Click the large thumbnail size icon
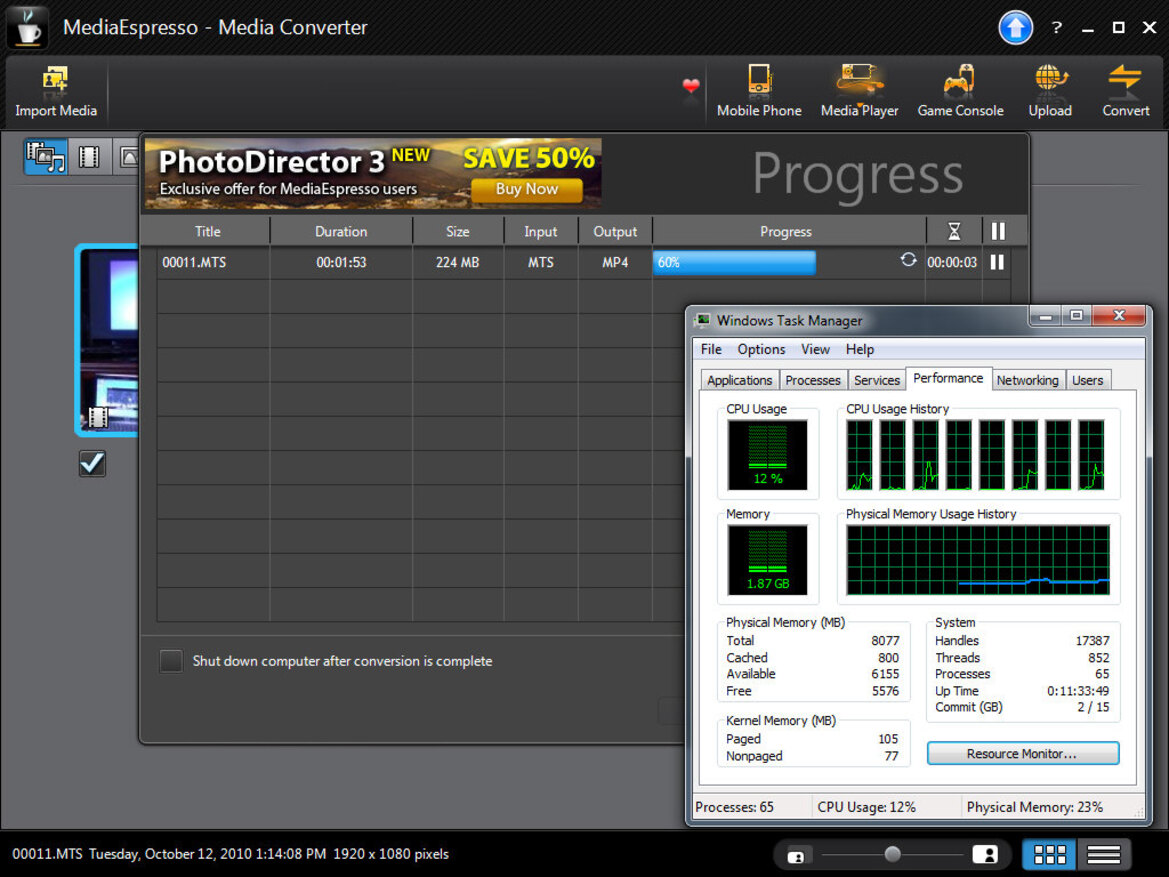Viewport: 1169px width, 877px height. coord(985,855)
